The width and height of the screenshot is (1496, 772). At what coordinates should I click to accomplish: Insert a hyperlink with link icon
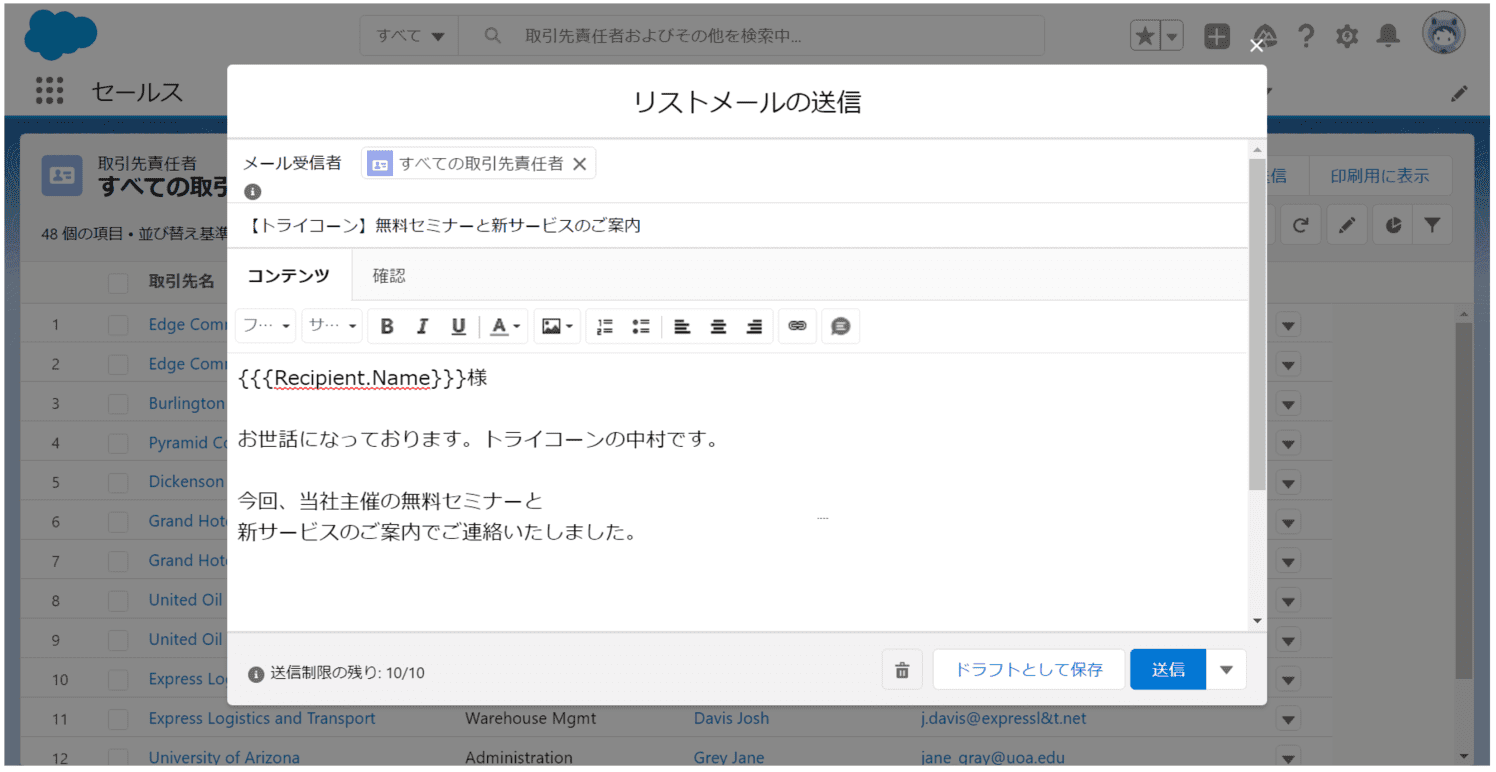(797, 326)
